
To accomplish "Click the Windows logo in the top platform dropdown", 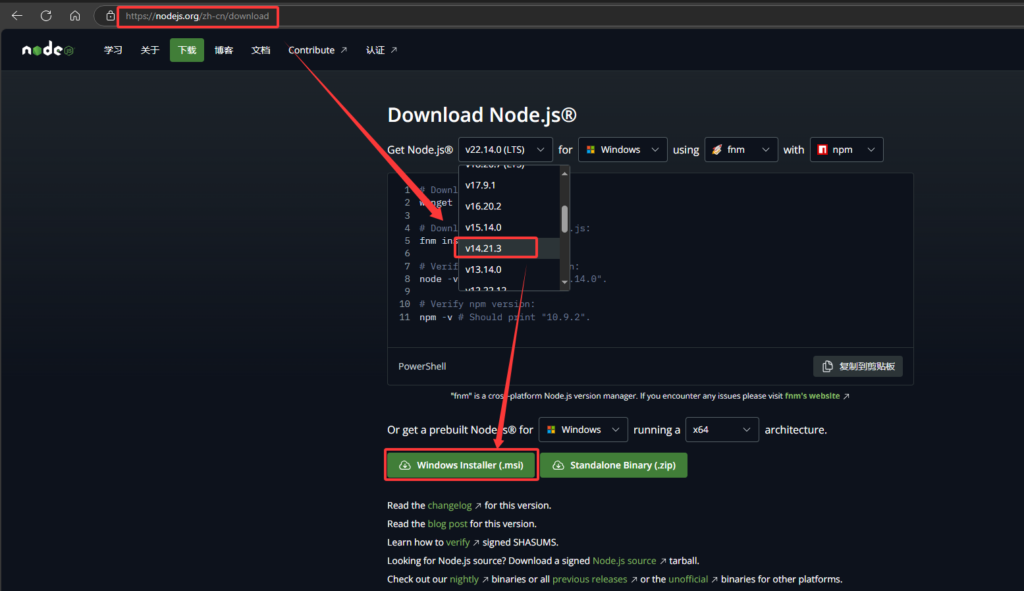I will 590,150.
